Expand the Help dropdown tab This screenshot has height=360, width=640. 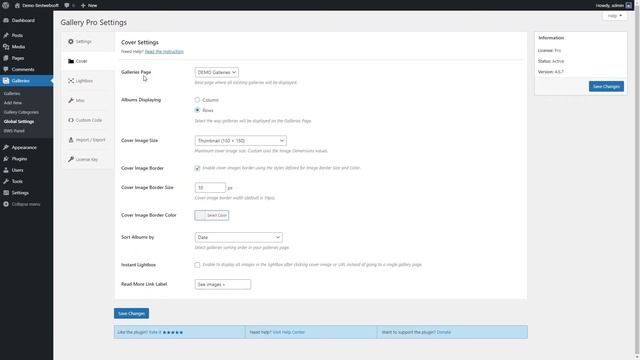615,16
